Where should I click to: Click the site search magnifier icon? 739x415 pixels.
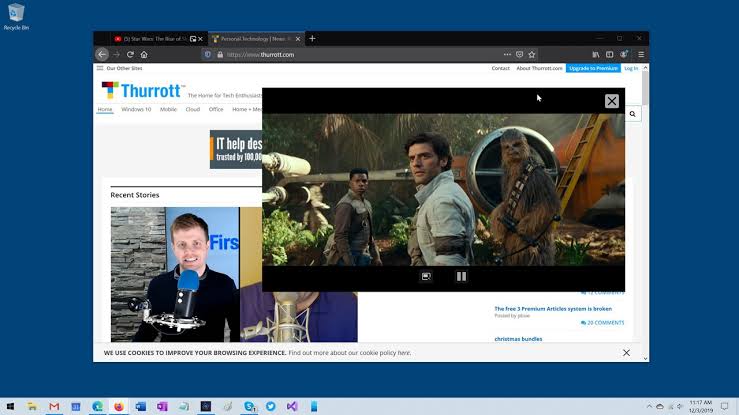[x=632, y=114]
